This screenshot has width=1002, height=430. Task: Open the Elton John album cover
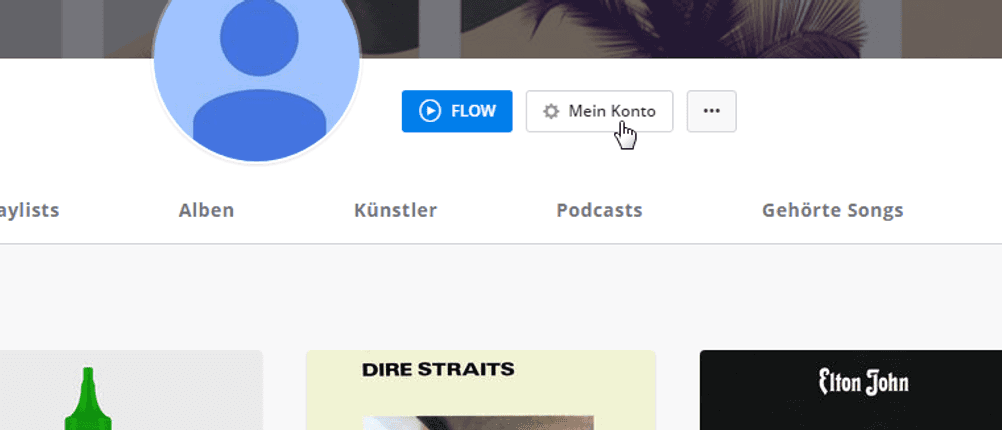tap(851, 390)
